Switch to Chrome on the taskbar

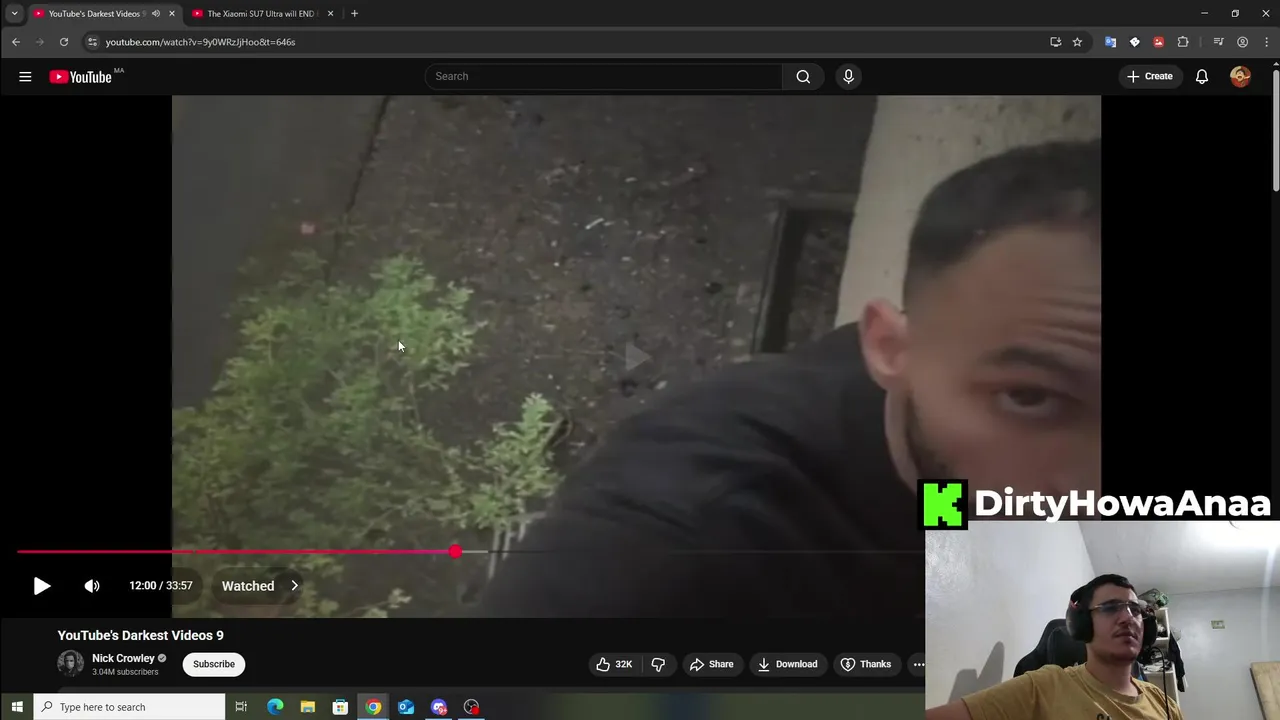click(373, 707)
